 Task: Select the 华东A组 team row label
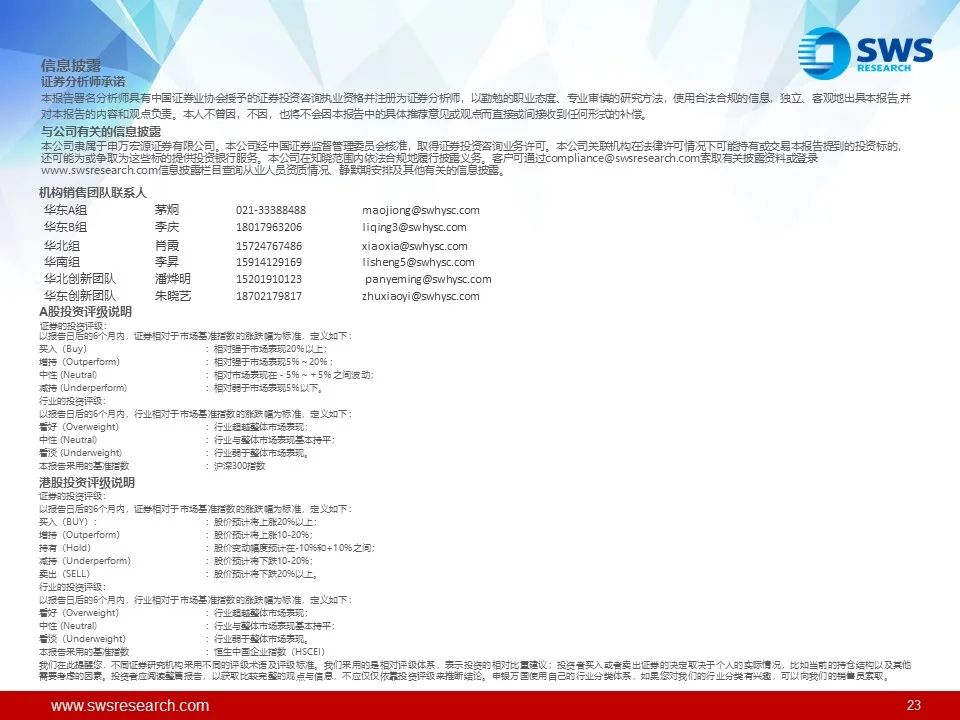tap(66, 210)
